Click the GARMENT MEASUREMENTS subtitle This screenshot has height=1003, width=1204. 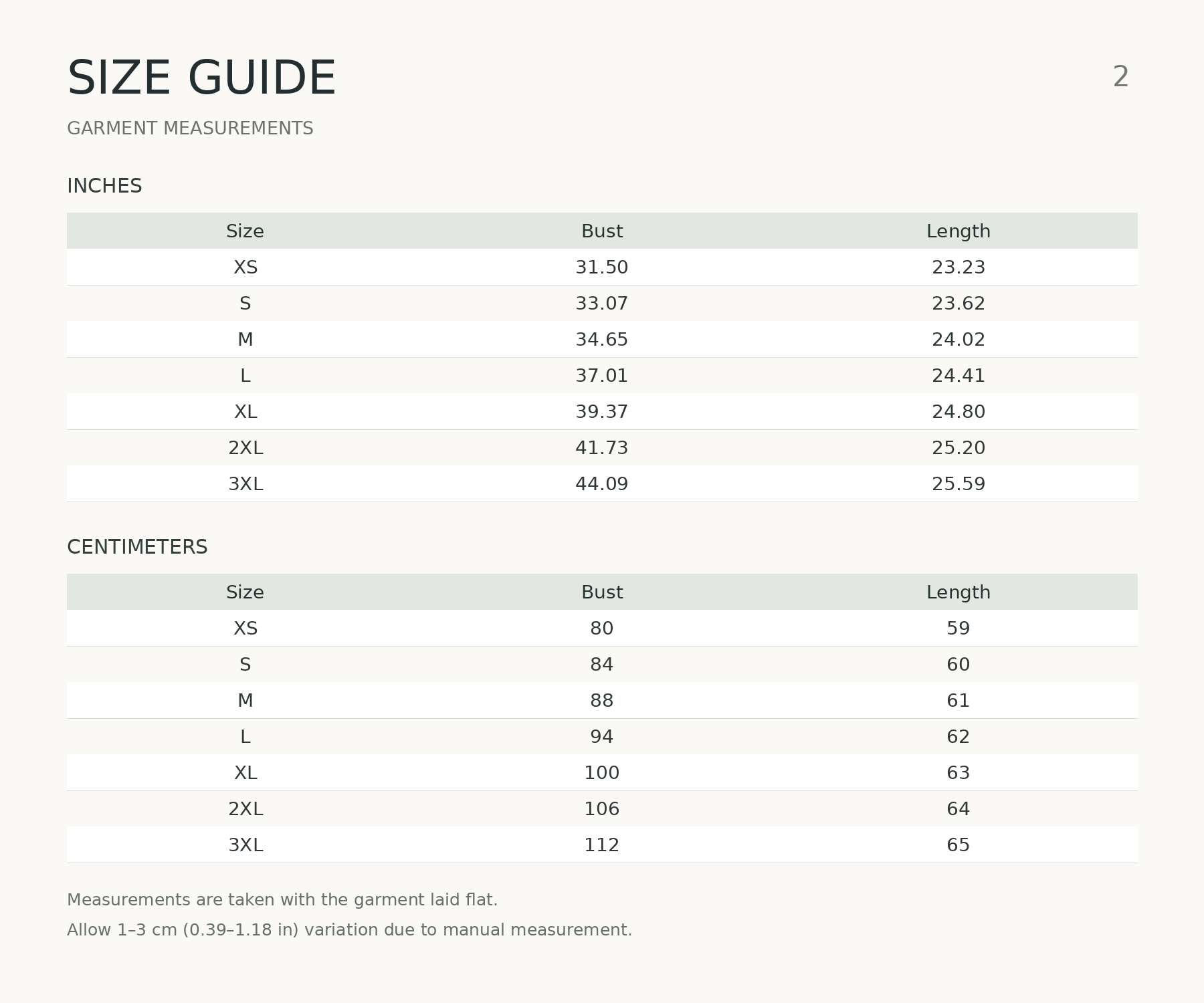click(190, 128)
